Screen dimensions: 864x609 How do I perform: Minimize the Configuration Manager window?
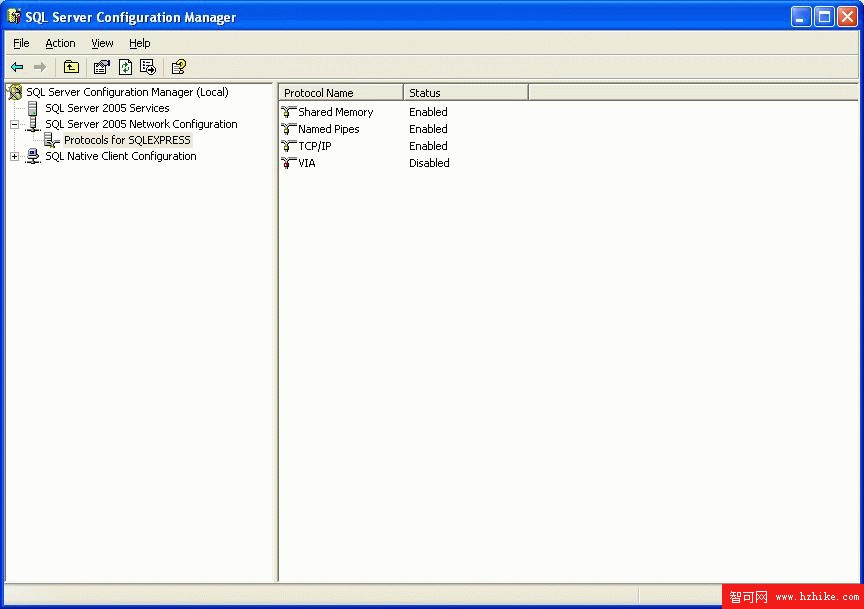click(x=801, y=17)
